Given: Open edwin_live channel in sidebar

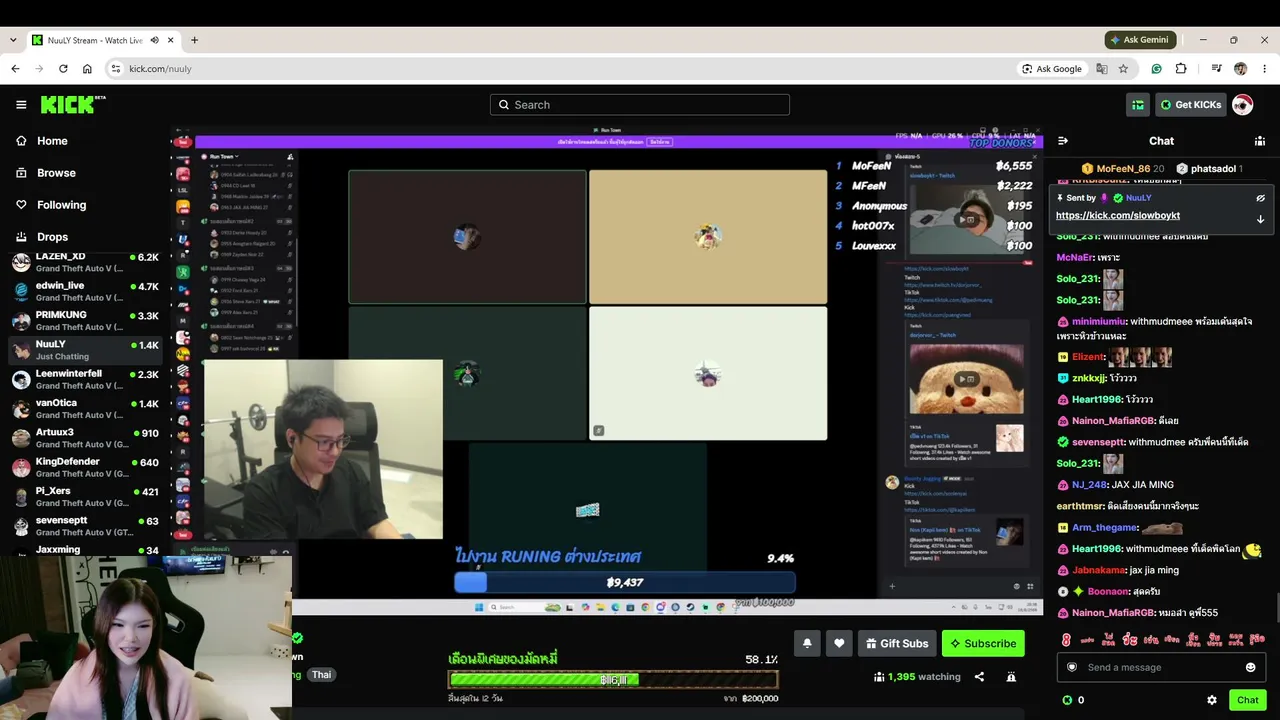Looking at the screenshot, I should [x=85, y=291].
